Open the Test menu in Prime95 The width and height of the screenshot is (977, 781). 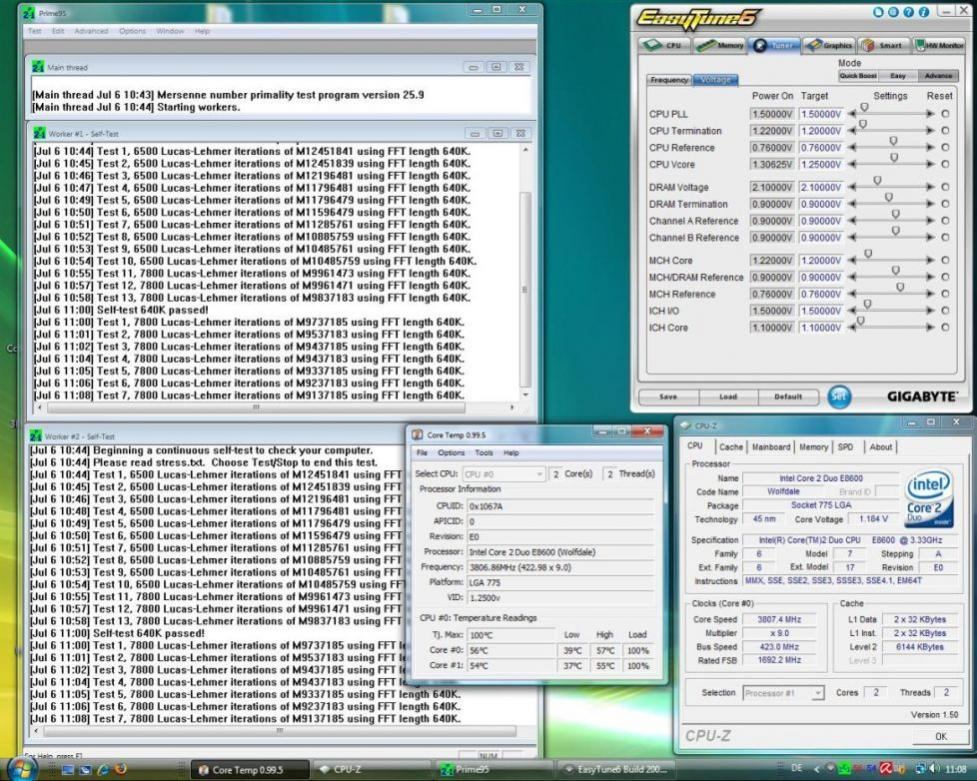click(x=35, y=31)
